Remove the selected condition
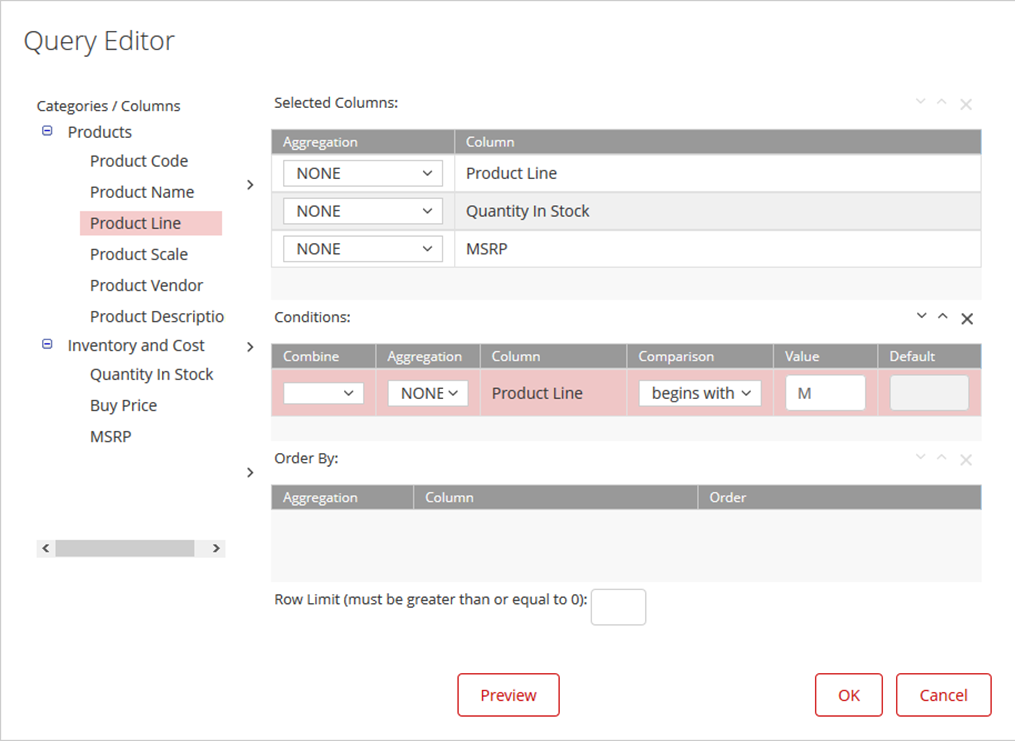Viewport: 1015px width, 741px height. point(967,318)
